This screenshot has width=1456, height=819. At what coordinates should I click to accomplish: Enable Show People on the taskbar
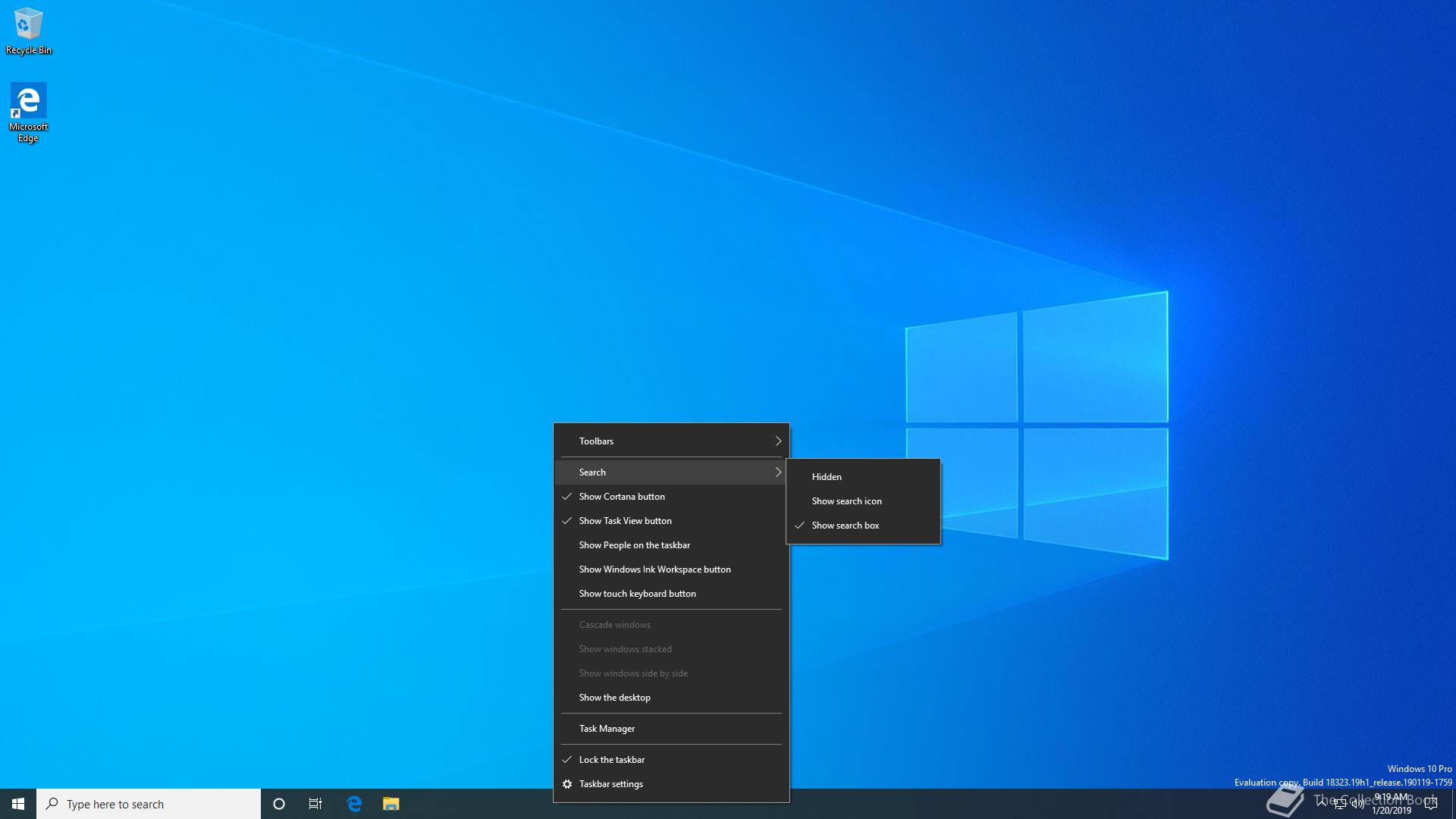coord(671,545)
